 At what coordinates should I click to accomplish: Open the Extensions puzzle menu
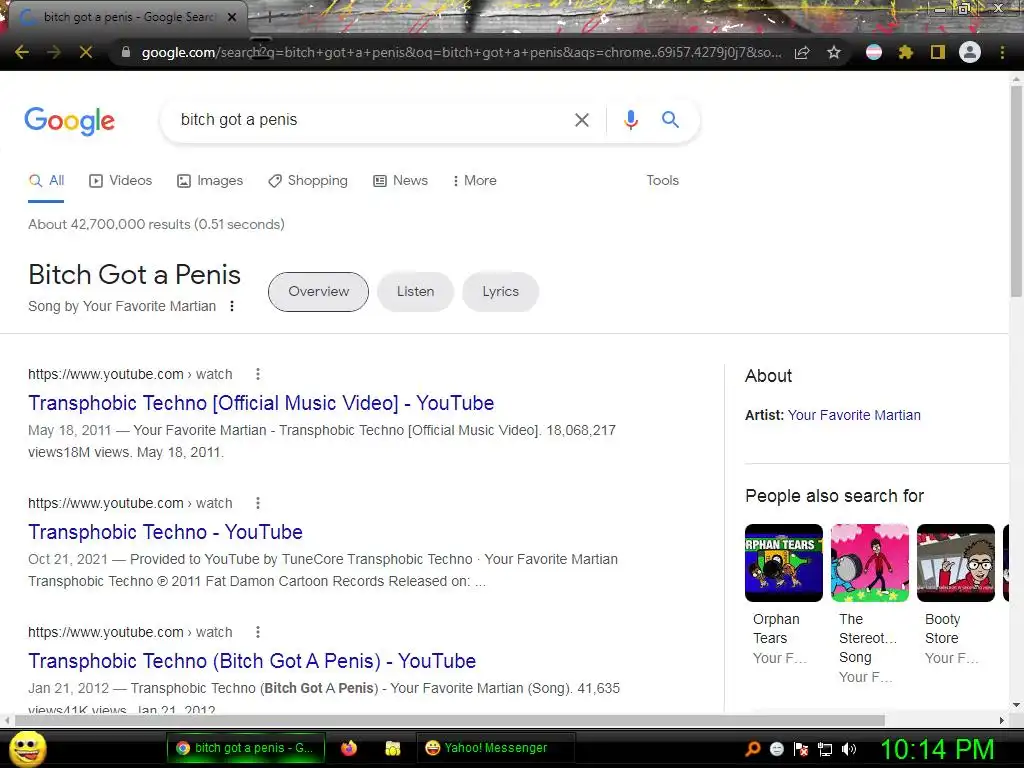tap(905, 52)
